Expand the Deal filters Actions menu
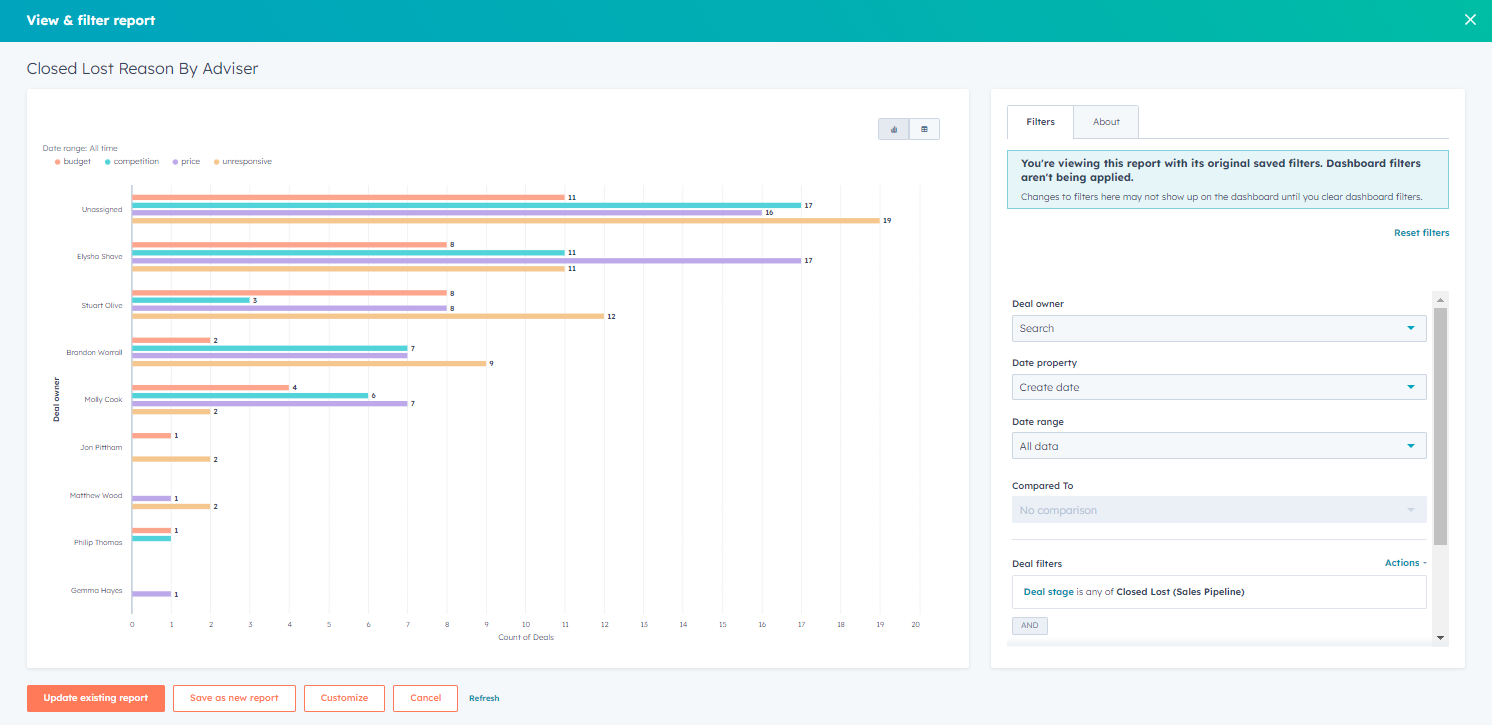 coord(1405,563)
